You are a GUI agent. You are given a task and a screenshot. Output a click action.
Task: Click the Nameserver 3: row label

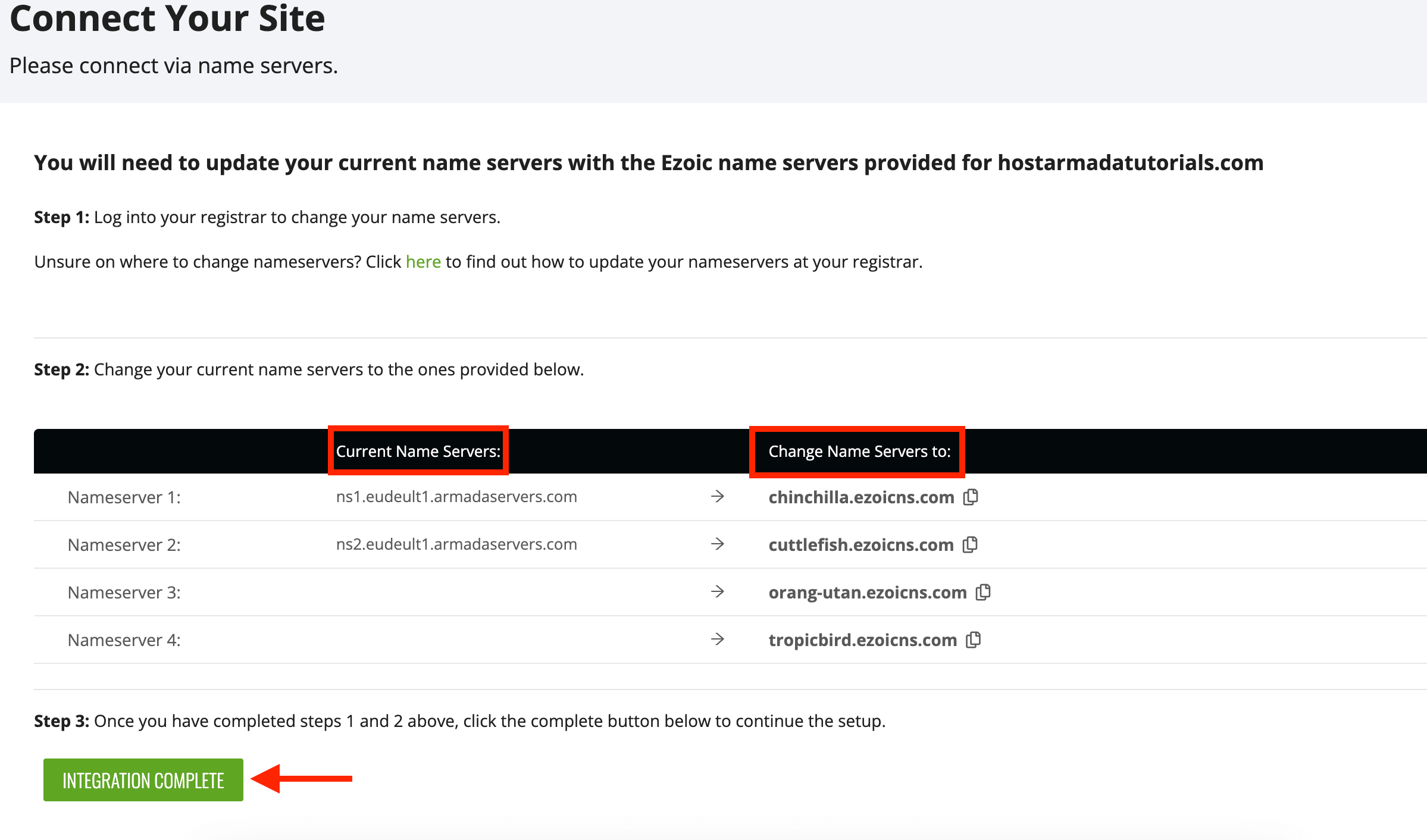[124, 593]
